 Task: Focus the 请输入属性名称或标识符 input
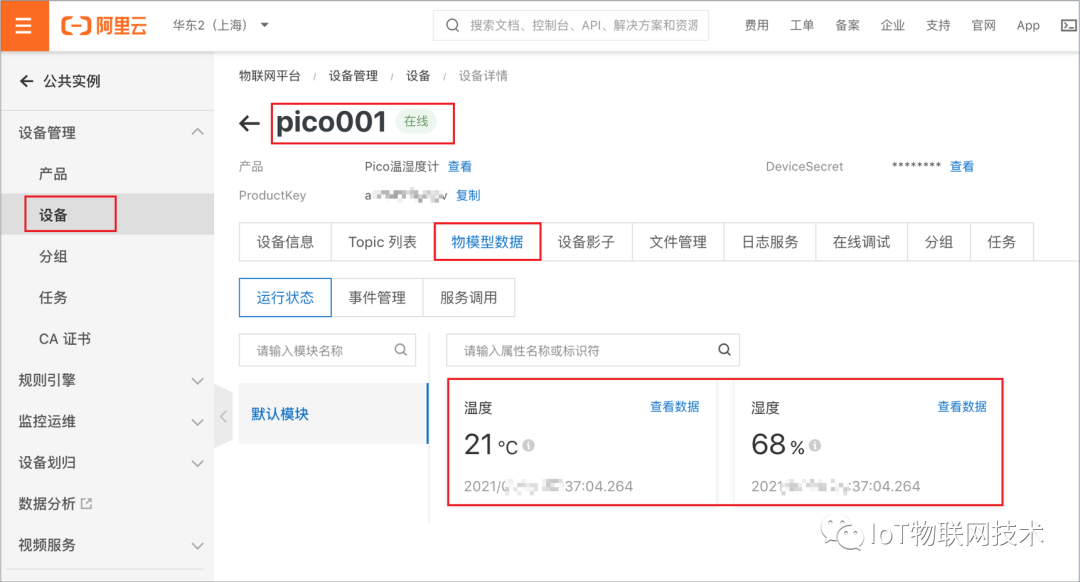coord(593,350)
